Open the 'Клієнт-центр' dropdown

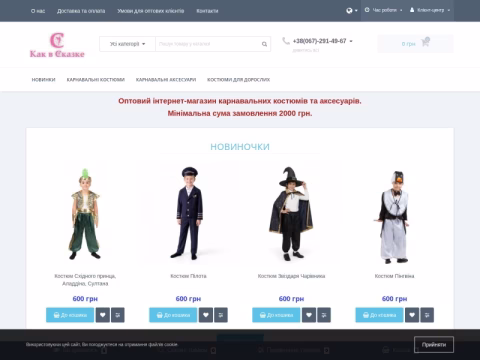[430, 10]
